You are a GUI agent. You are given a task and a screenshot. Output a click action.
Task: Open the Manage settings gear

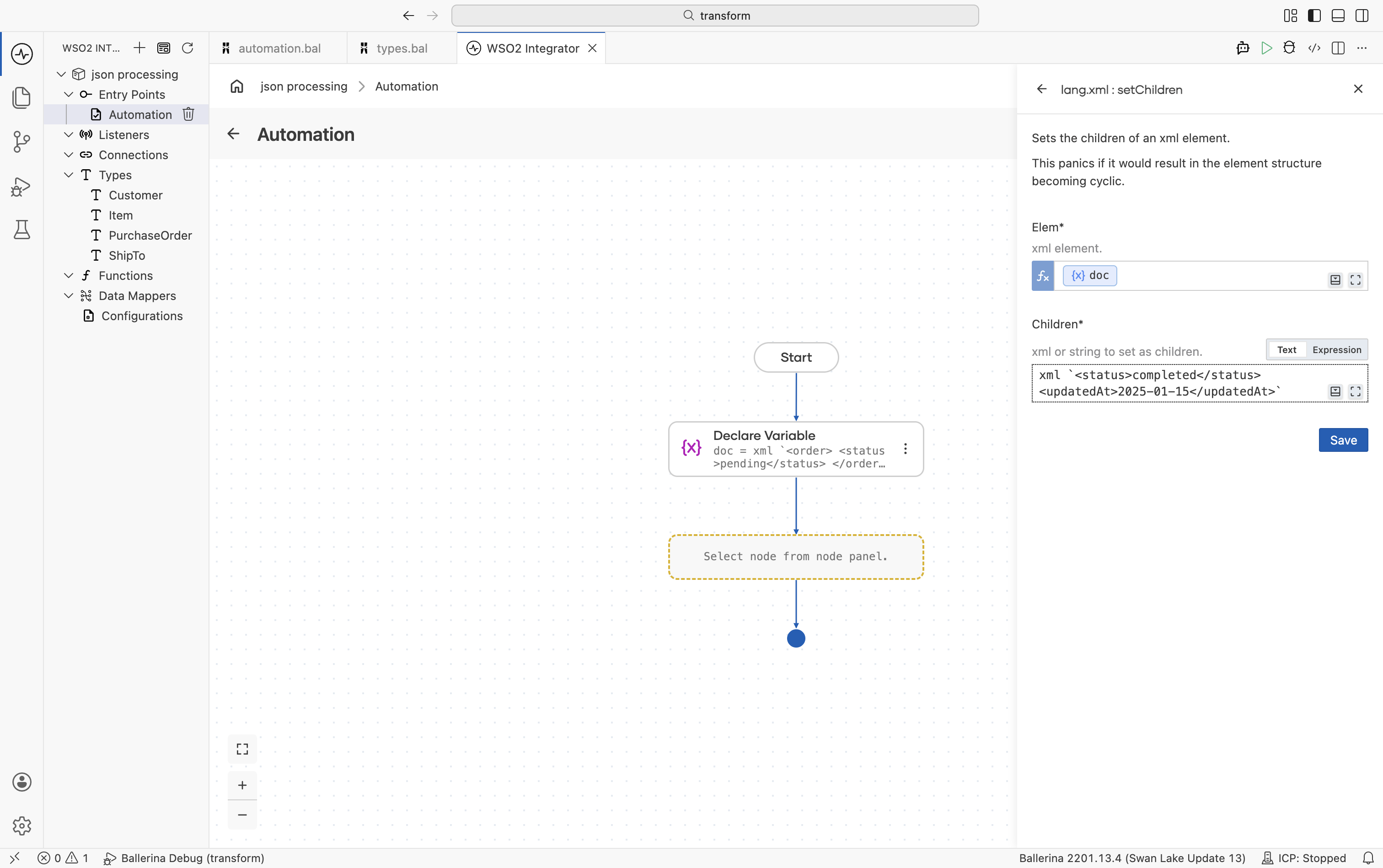pyautogui.click(x=22, y=825)
